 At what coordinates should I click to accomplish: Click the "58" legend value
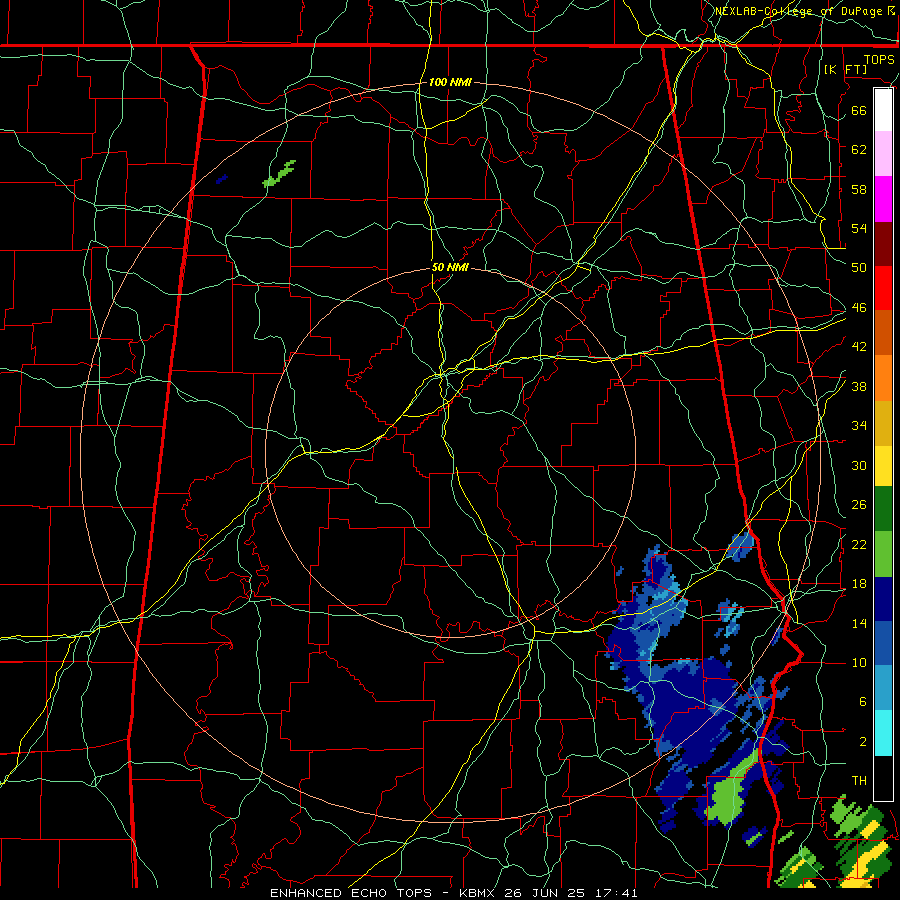[859, 189]
